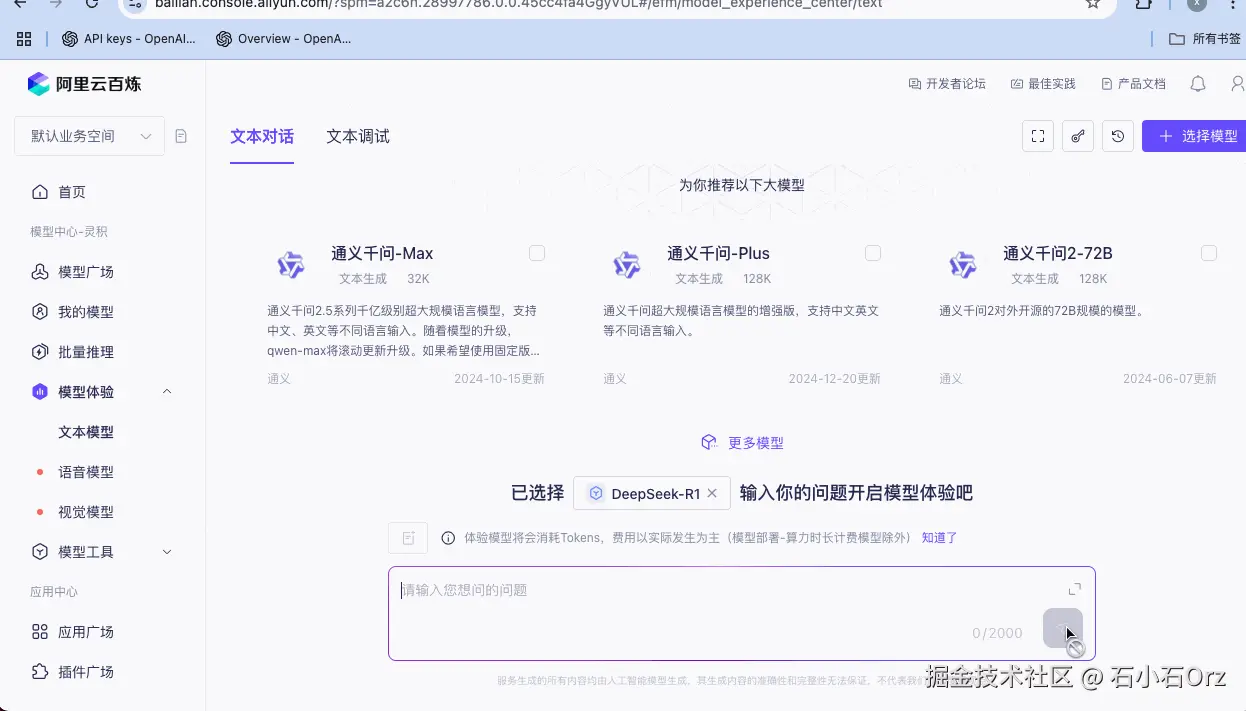Open 应用广场 in sidebar
1246x711 pixels.
coord(86,632)
